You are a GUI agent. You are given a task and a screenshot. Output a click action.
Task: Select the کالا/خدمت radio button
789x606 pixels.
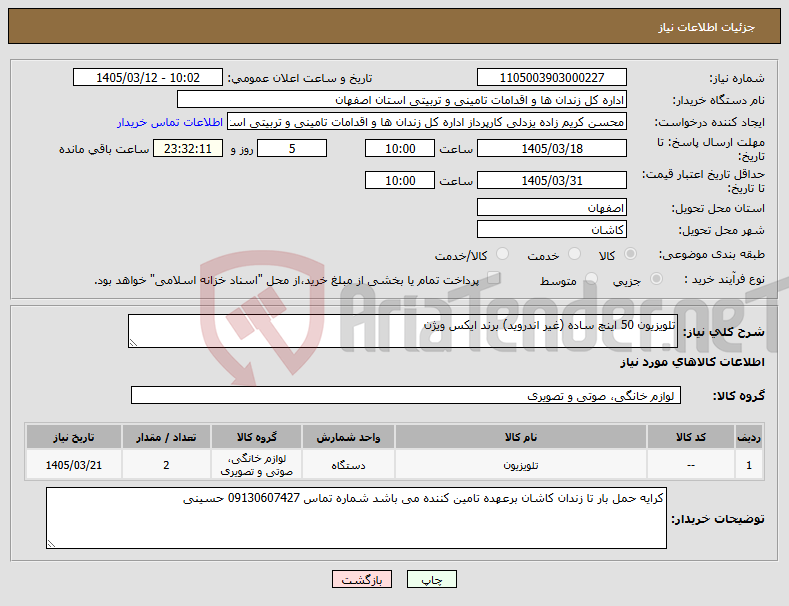pos(502,254)
